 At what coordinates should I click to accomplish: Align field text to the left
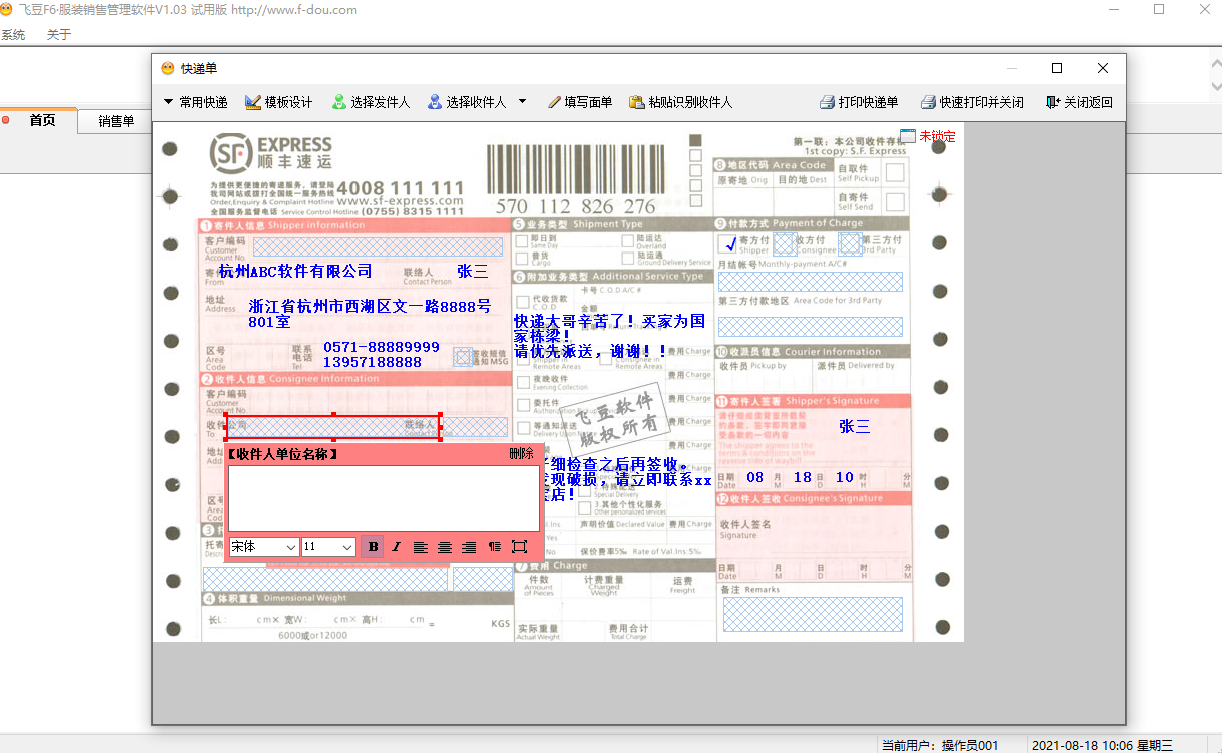coord(421,547)
